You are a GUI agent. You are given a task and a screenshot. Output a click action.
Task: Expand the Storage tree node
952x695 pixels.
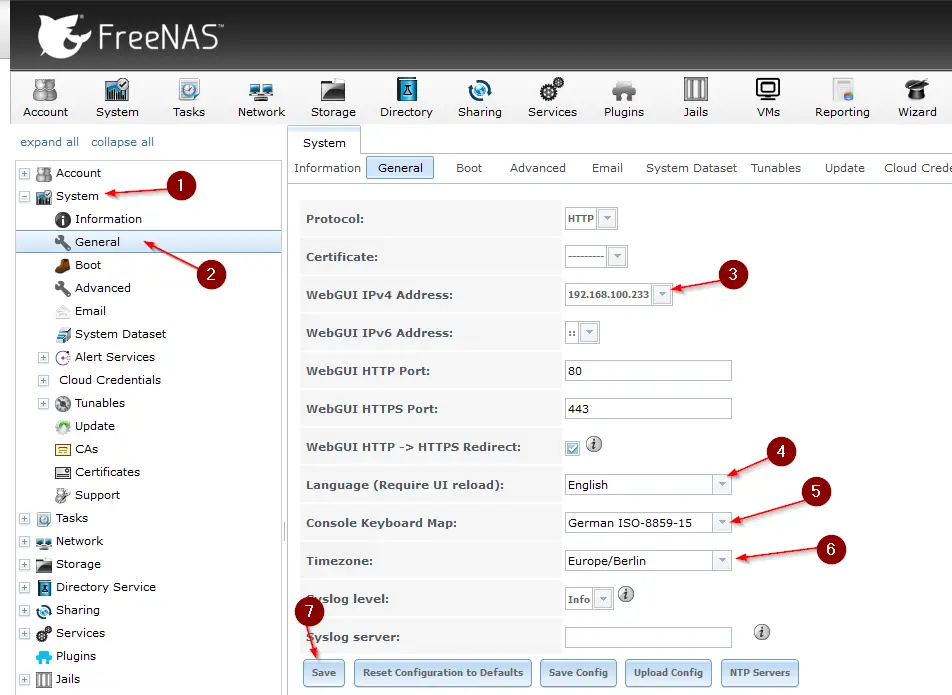click(24, 564)
